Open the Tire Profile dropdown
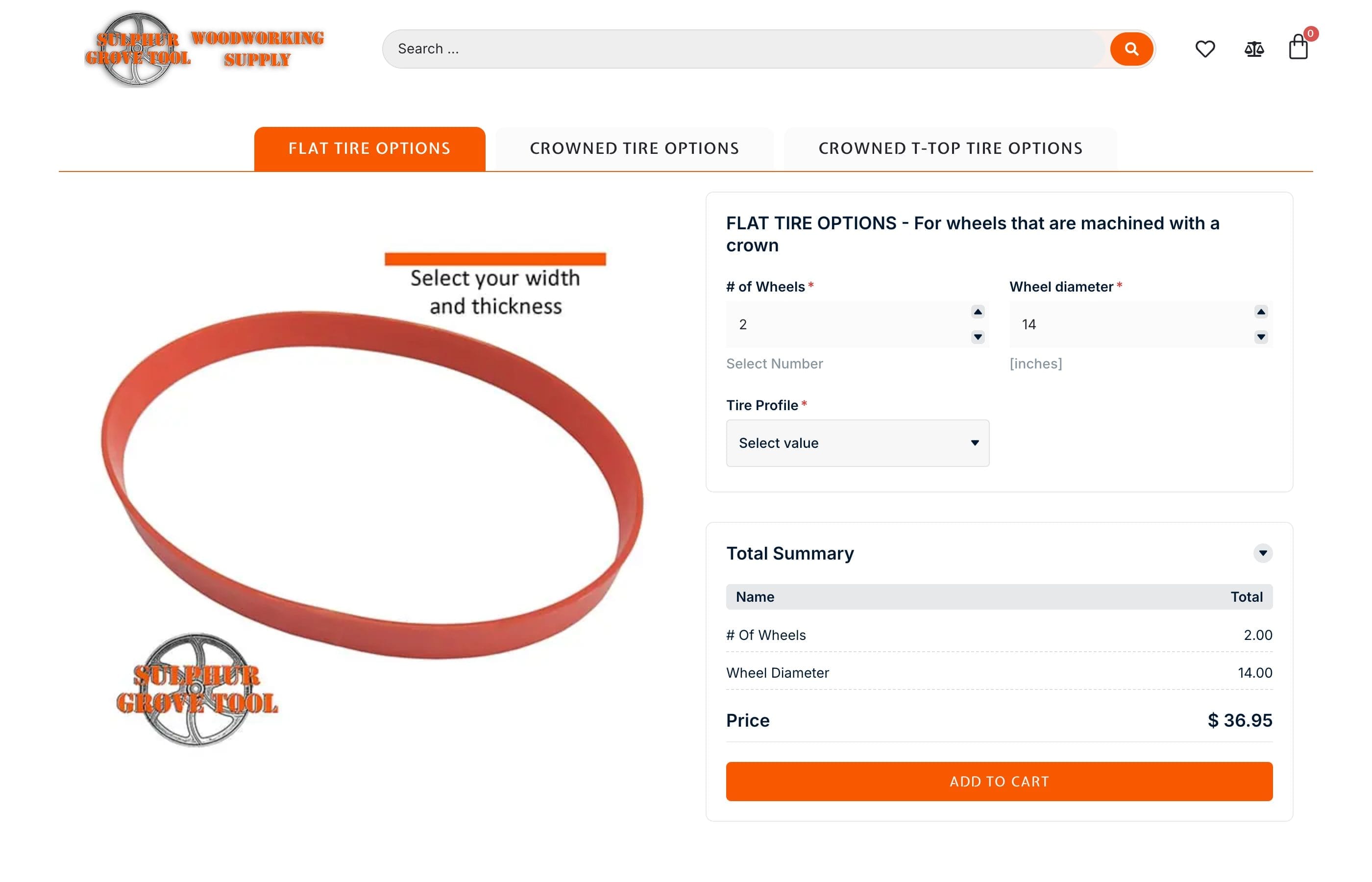Viewport: 1372px width, 882px height. click(x=857, y=443)
